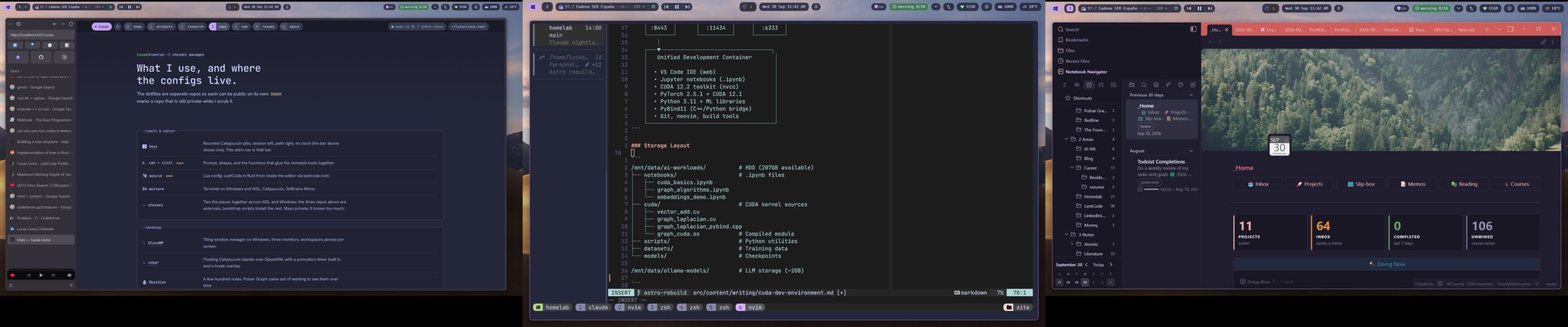Toggle the folder tree icon in the Notebook Navigator toolbar
The image size is (1568, 327).
pos(1101,85)
